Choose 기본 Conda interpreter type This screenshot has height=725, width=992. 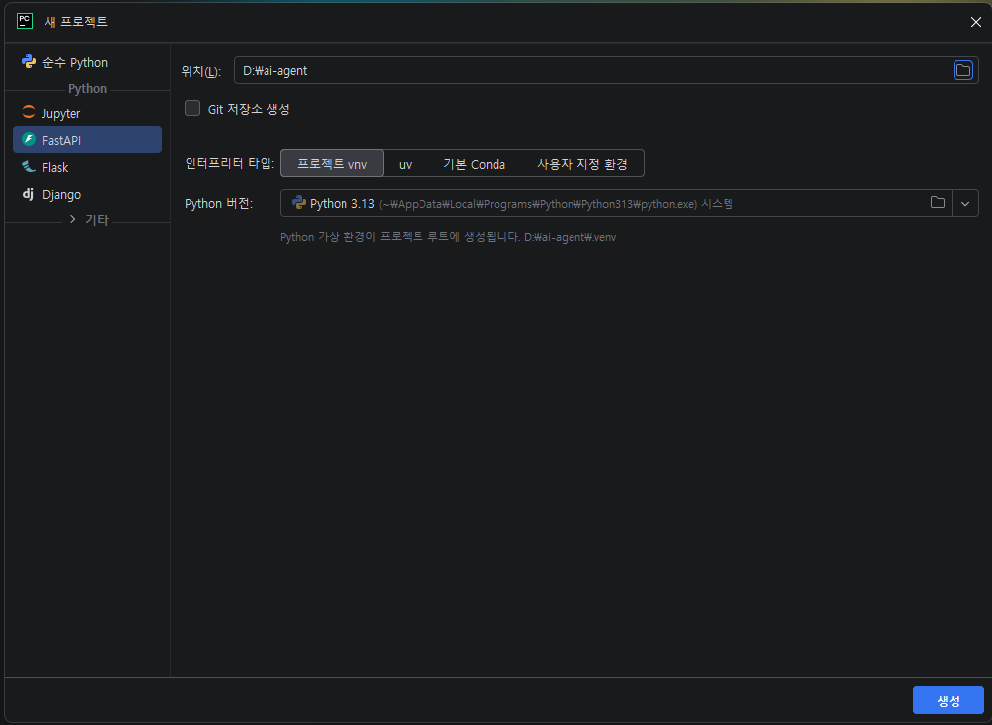(x=474, y=163)
